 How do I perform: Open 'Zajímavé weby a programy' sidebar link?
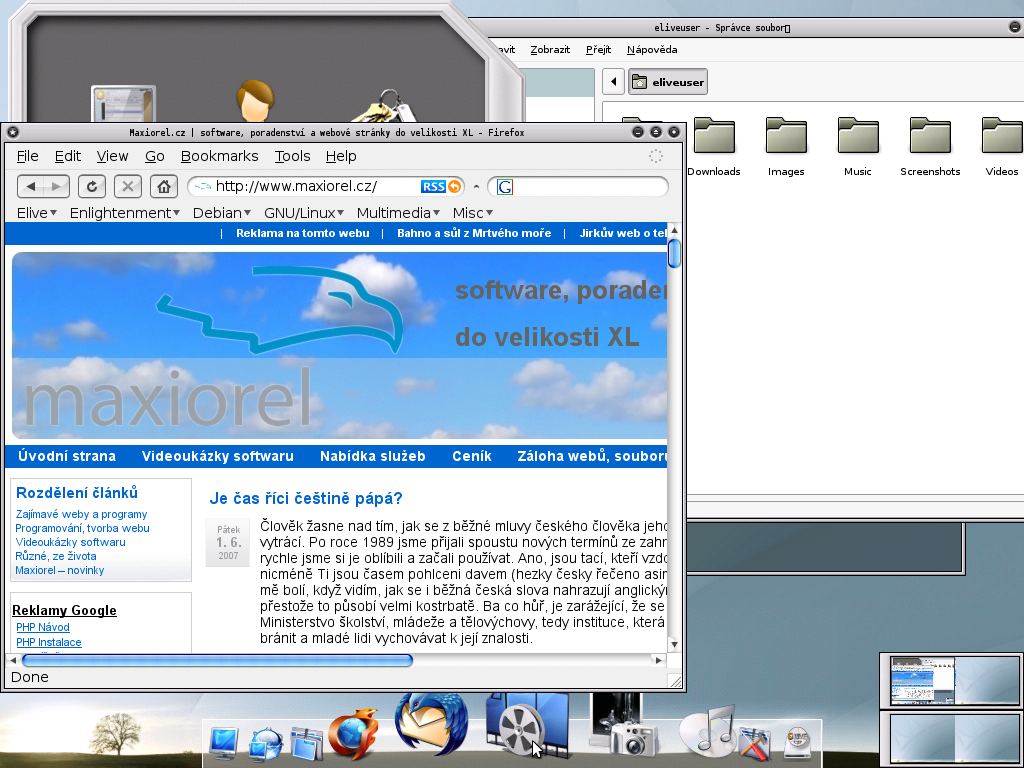tap(81, 515)
